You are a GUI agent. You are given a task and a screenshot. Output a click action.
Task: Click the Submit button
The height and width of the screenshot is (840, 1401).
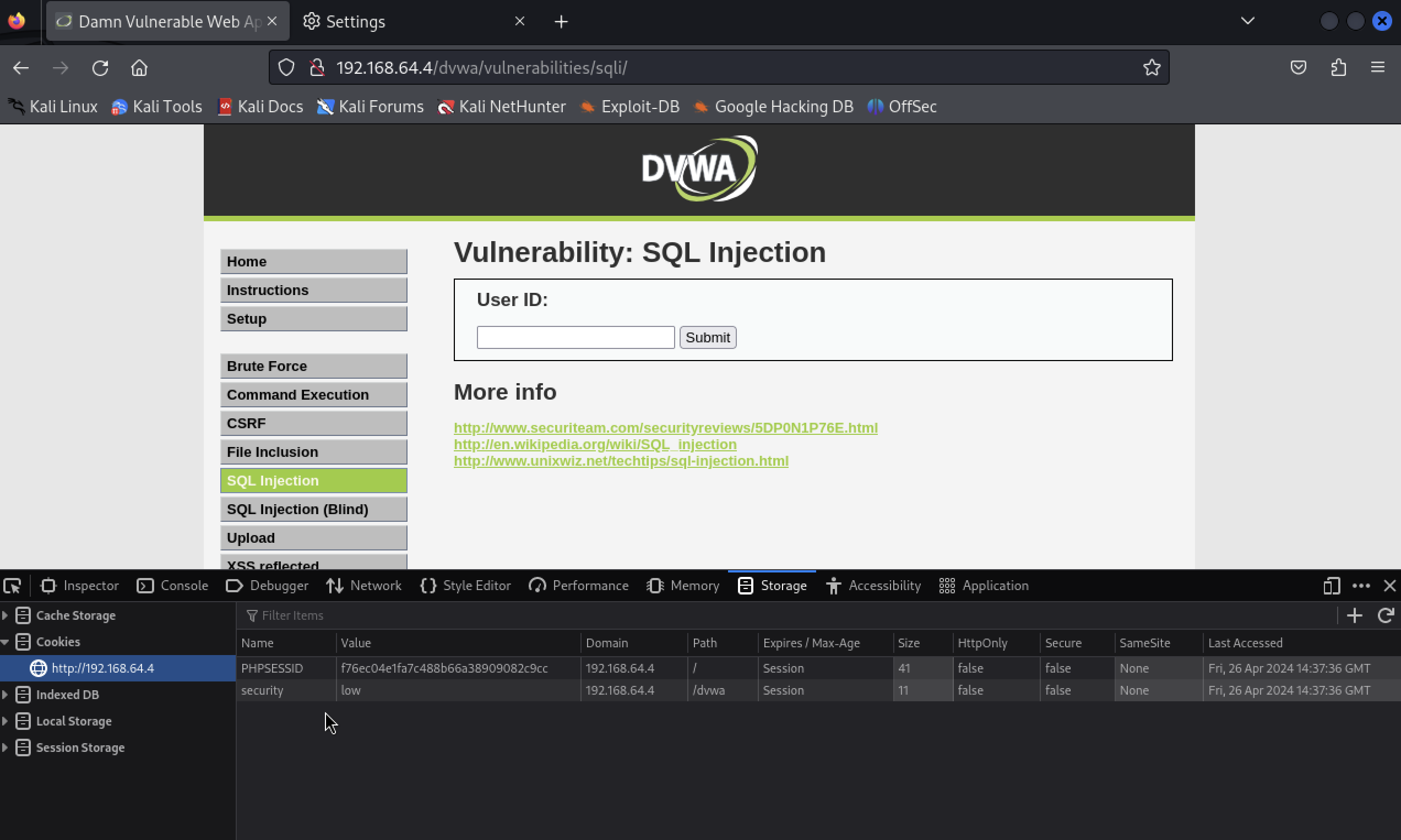click(x=707, y=337)
